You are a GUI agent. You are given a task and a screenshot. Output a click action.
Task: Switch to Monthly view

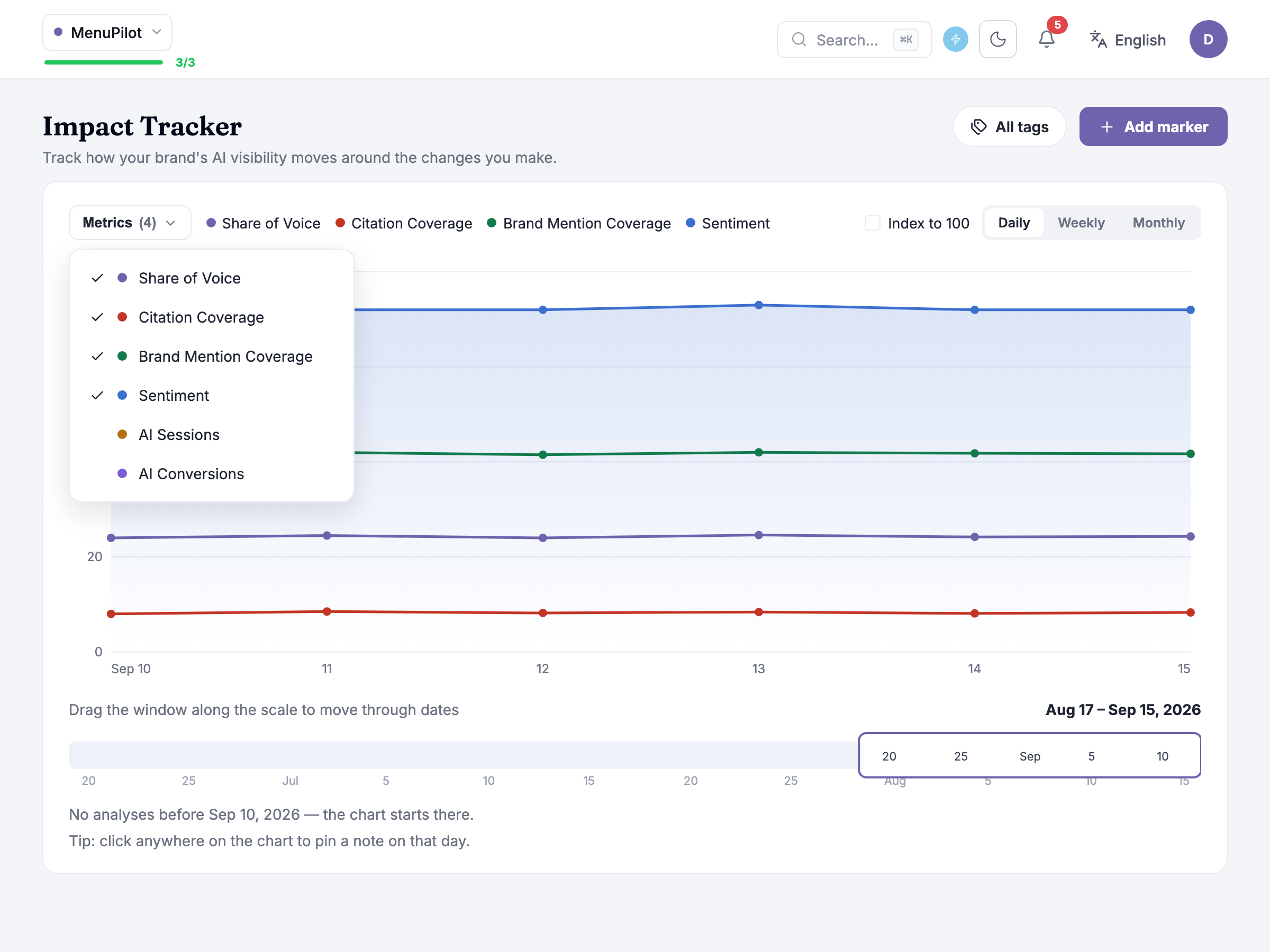click(x=1158, y=223)
